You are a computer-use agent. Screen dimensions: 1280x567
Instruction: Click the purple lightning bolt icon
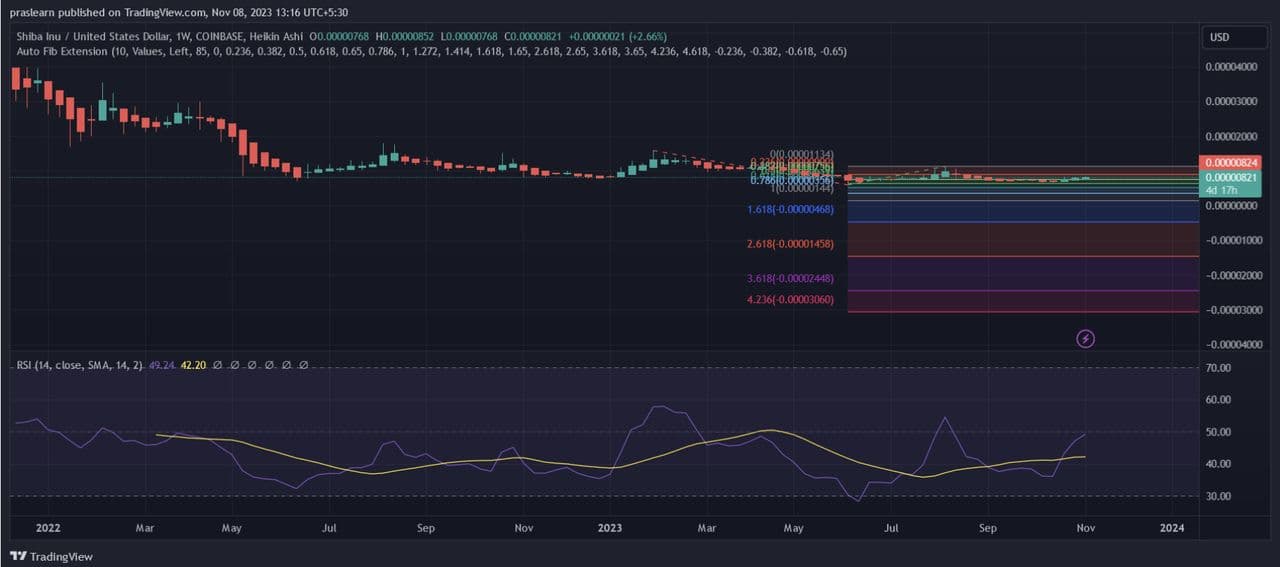tap(1085, 339)
